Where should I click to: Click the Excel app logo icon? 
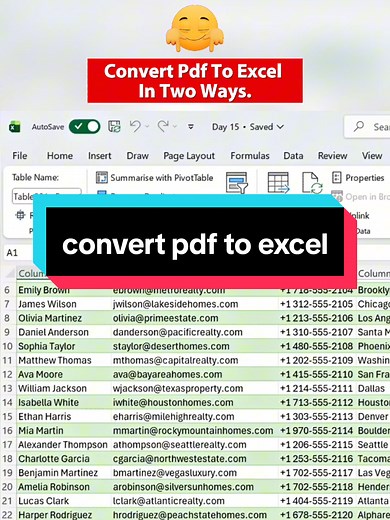15,127
